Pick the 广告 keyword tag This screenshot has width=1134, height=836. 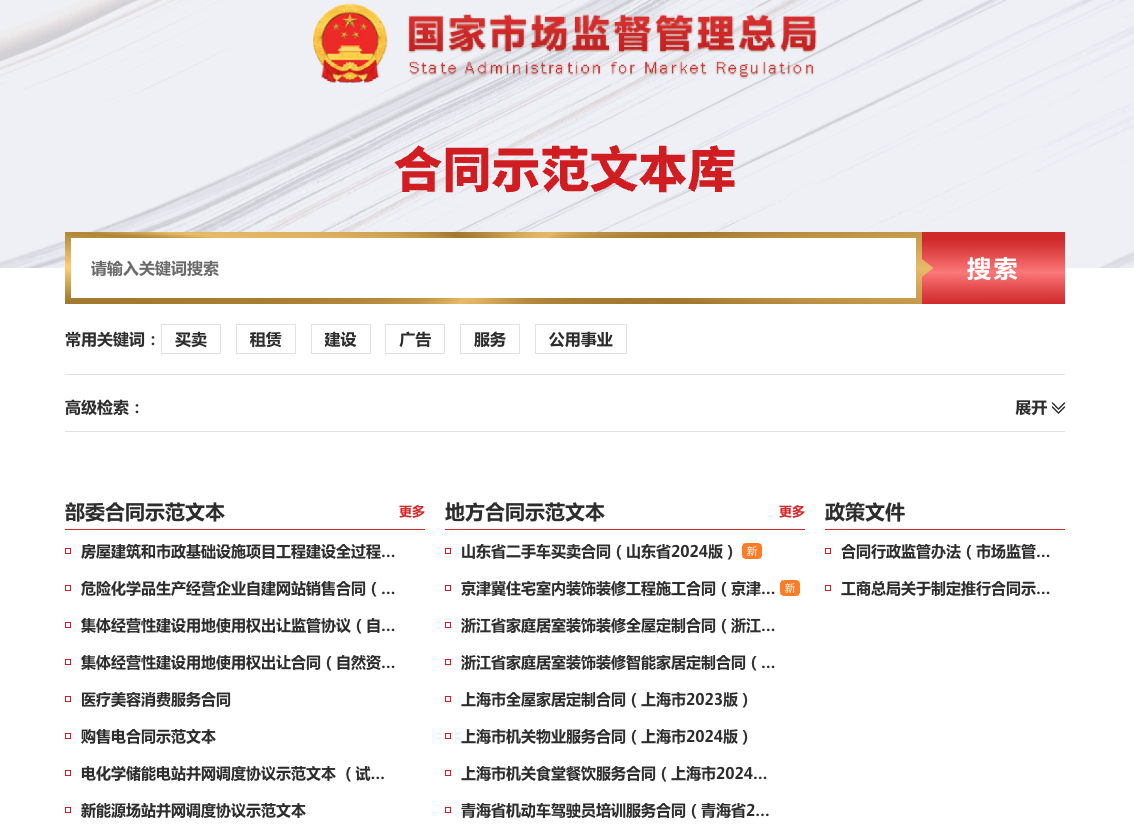pyautogui.click(x=415, y=339)
